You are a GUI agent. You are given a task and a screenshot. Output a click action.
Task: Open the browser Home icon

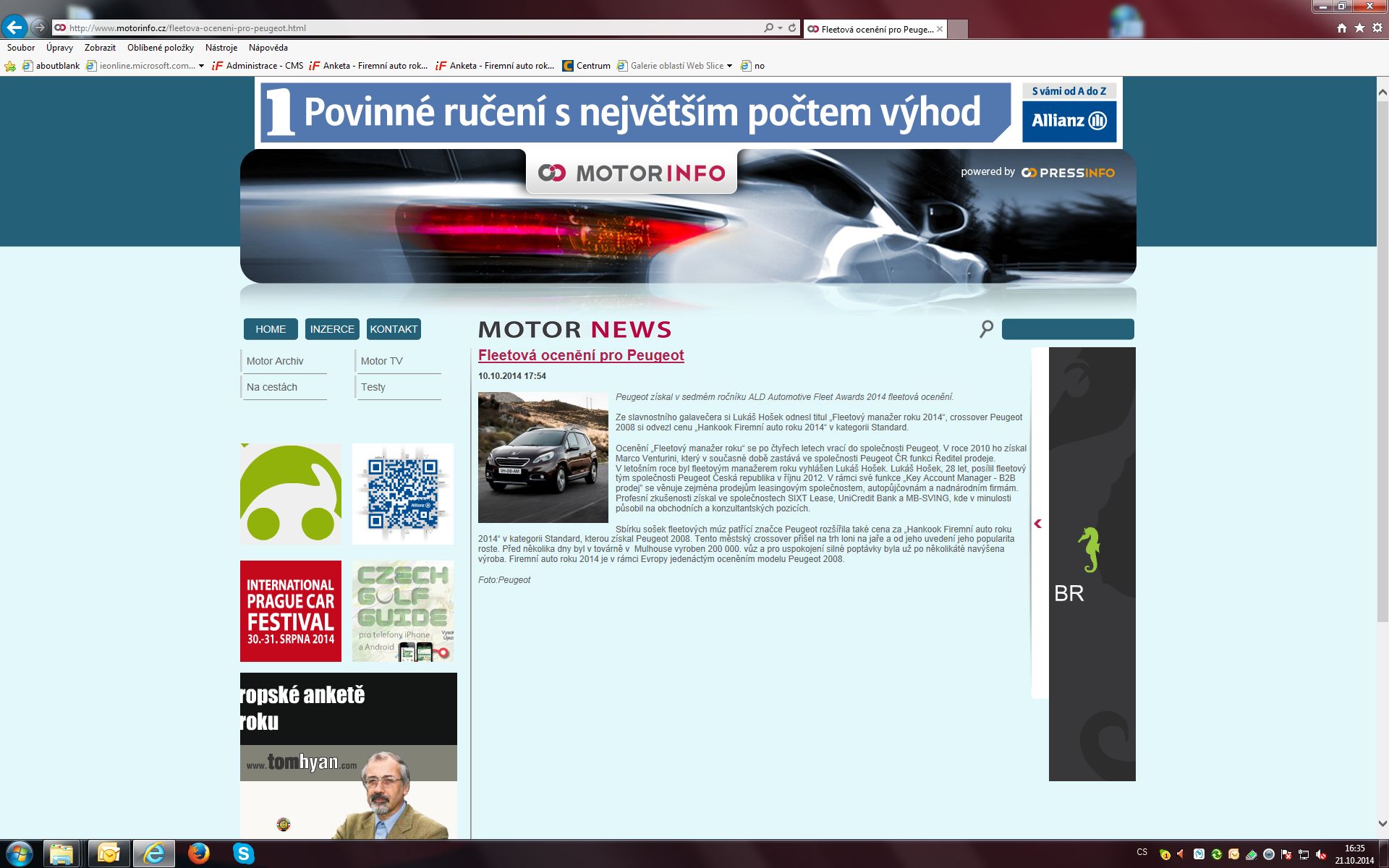coord(1341,27)
